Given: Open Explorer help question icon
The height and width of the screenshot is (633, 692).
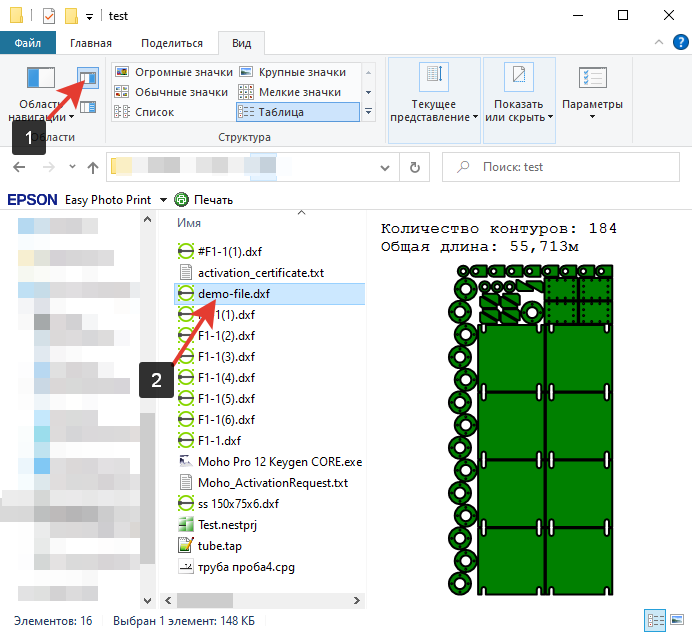Looking at the screenshot, I should tap(680, 42).
